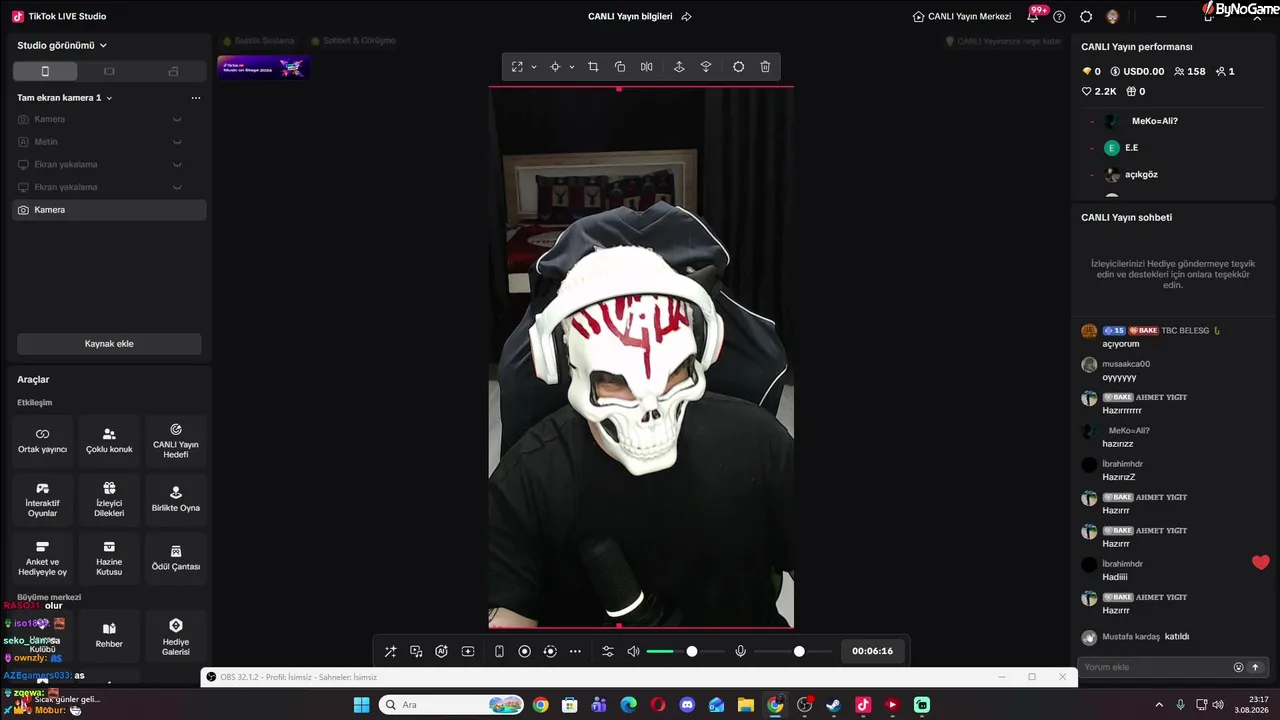This screenshot has width=1280, height=720.
Task: Send the chat comment with arrow button
Action: (1256, 667)
